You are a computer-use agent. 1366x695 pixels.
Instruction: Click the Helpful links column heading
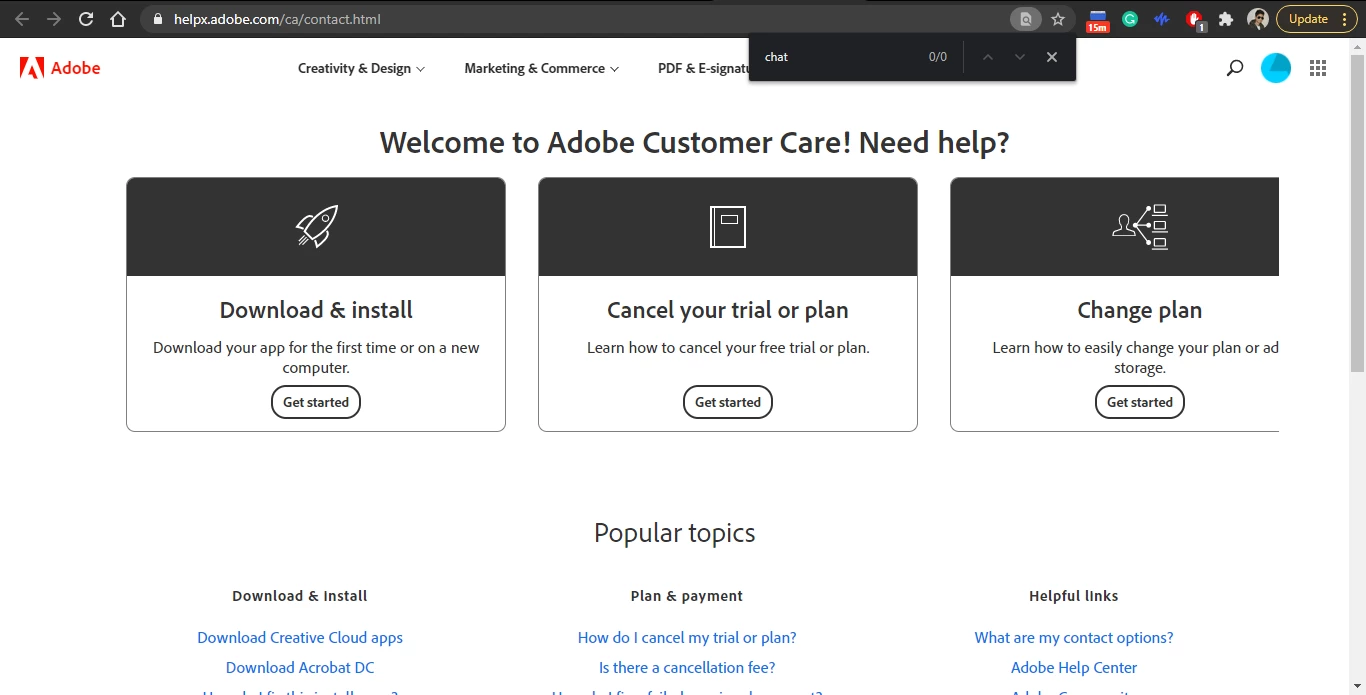1074,596
